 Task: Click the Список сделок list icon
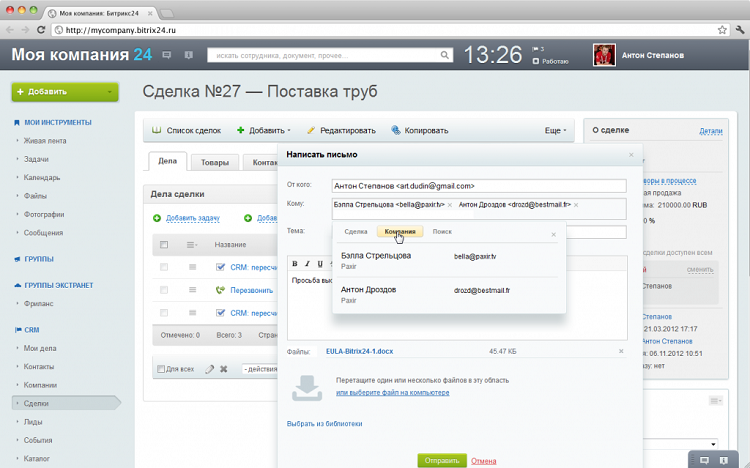[x=156, y=130]
